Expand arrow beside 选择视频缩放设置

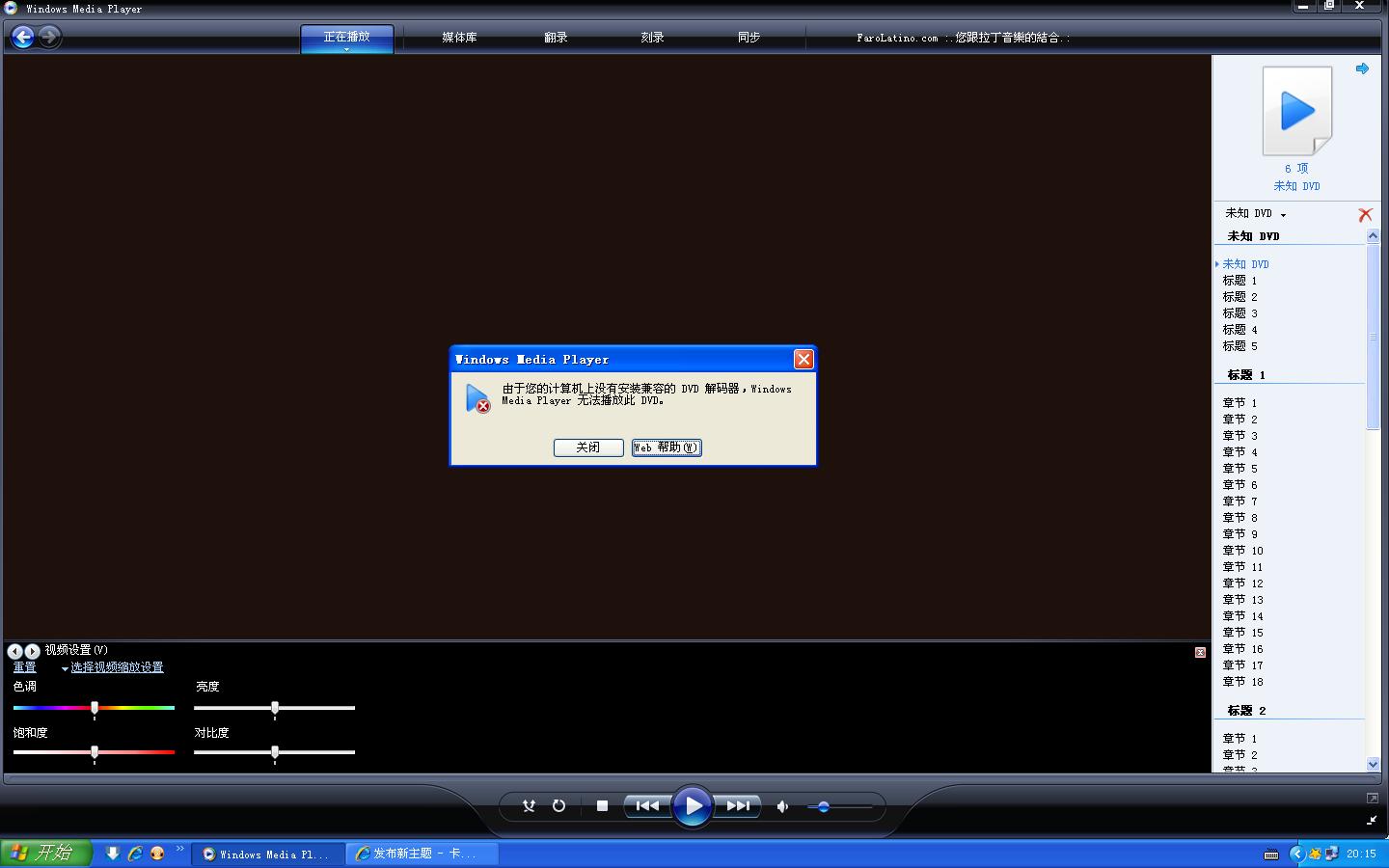coord(65,668)
